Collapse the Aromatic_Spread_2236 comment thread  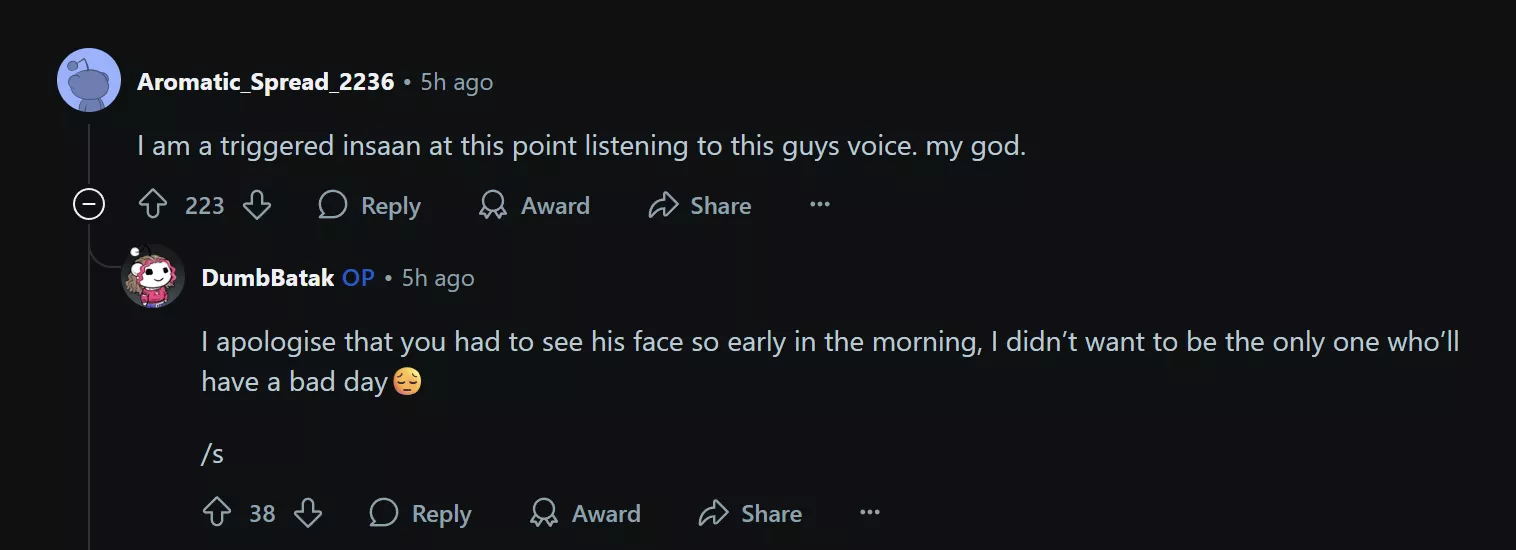[89, 206]
